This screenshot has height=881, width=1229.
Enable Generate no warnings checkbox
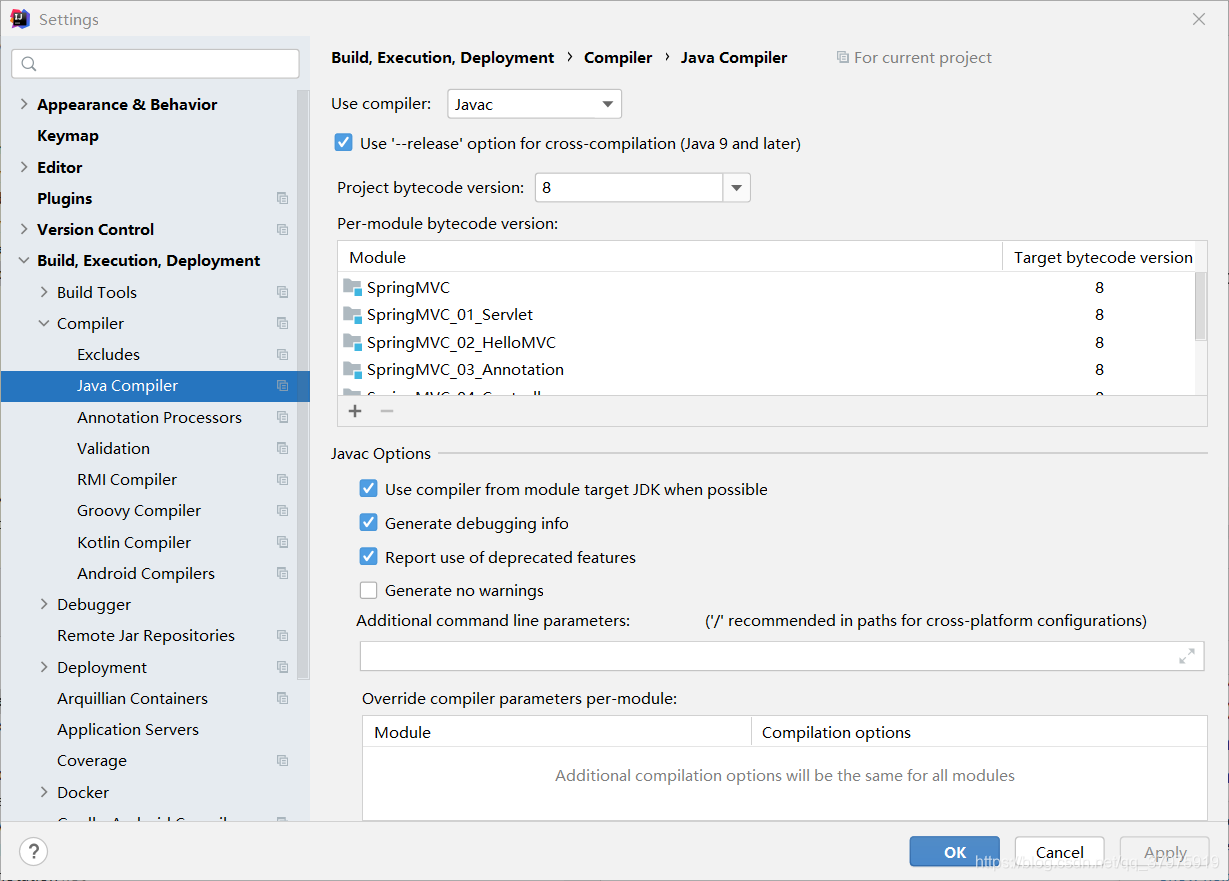(x=369, y=590)
